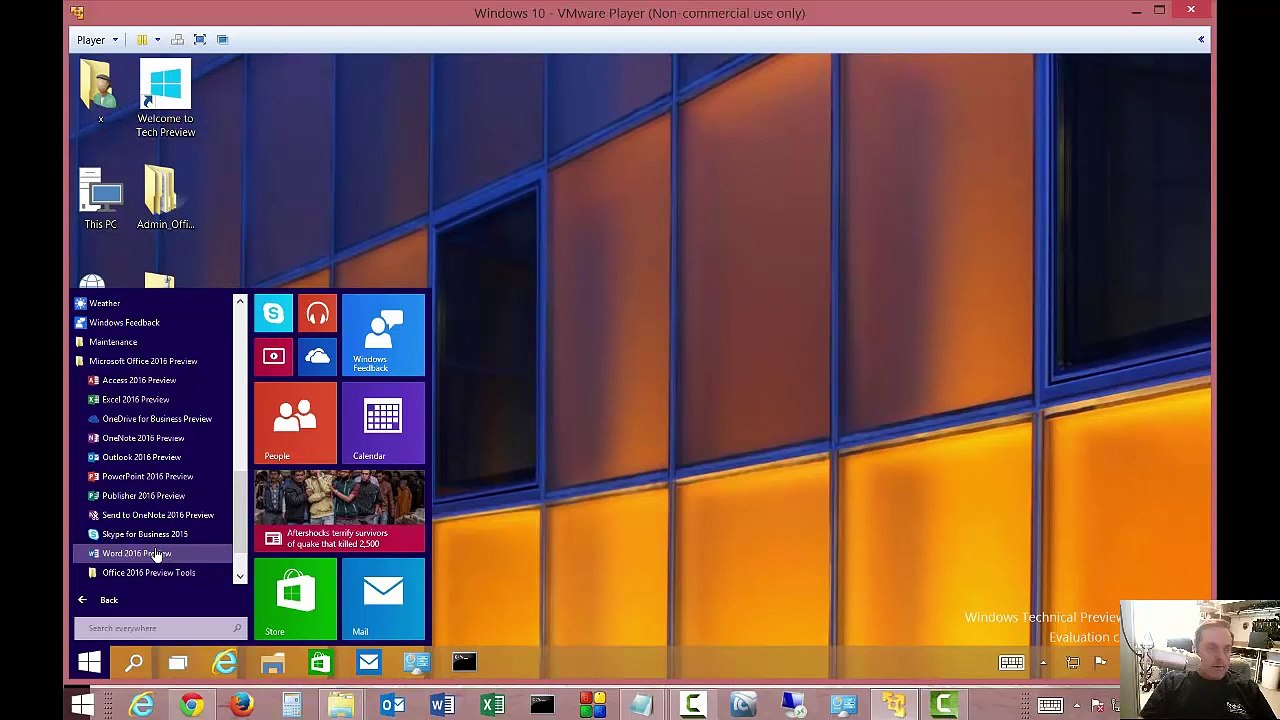Open File Explorer on the VM taskbar
Image resolution: width=1280 pixels, height=720 pixels.
pyautogui.click(x=272, y=662)
